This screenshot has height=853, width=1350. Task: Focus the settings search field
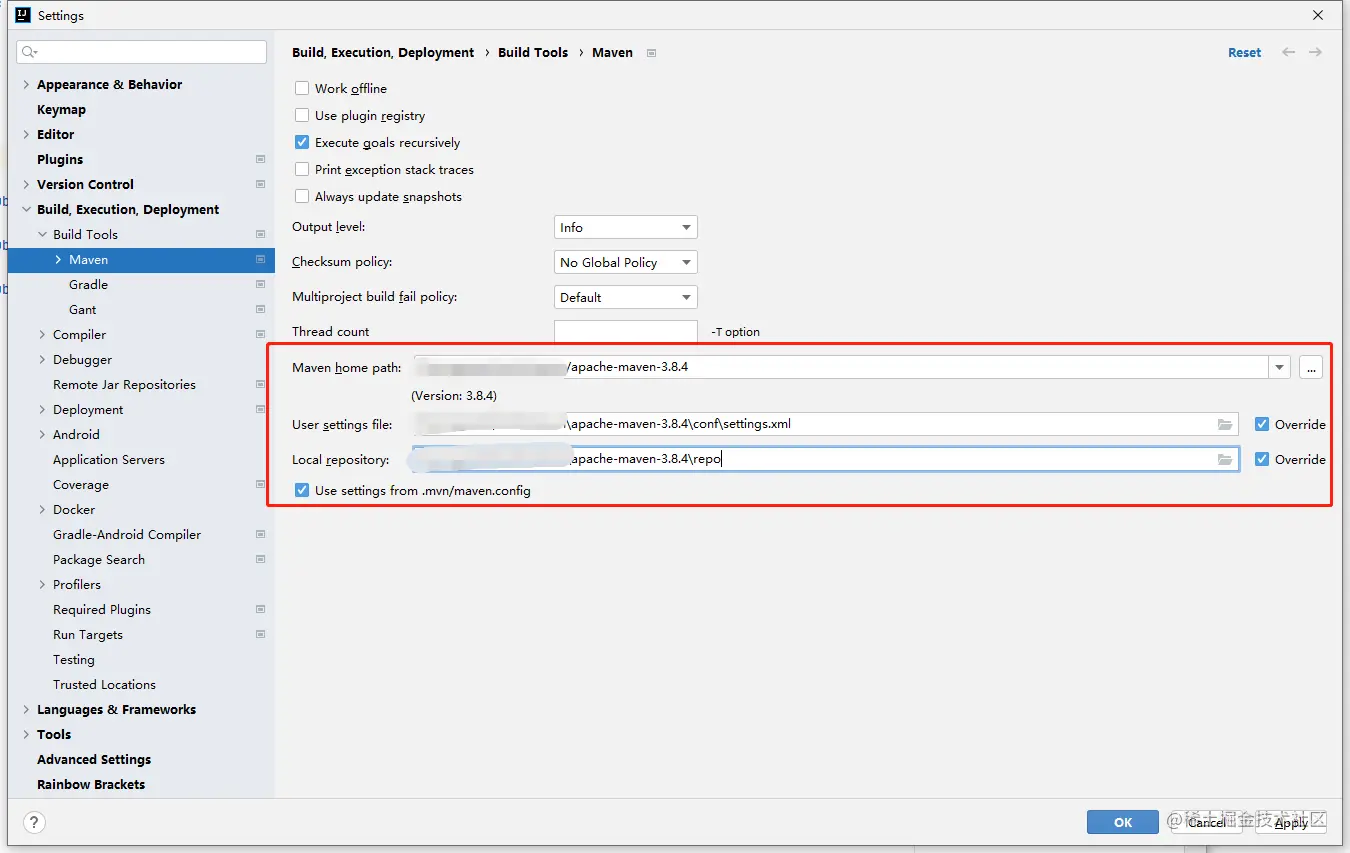[x=141, y=52]
